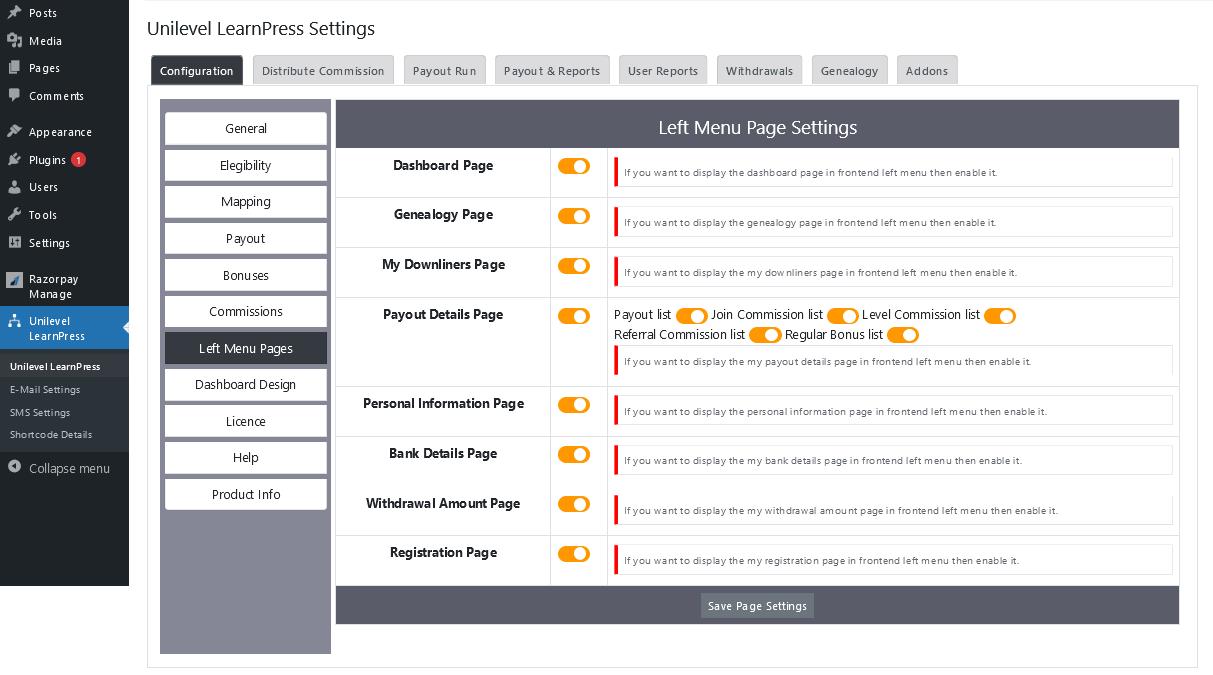Disable the Genealogy Page toggle
The width and height of the screenshot is (1213, 675).
coord(574,216)
